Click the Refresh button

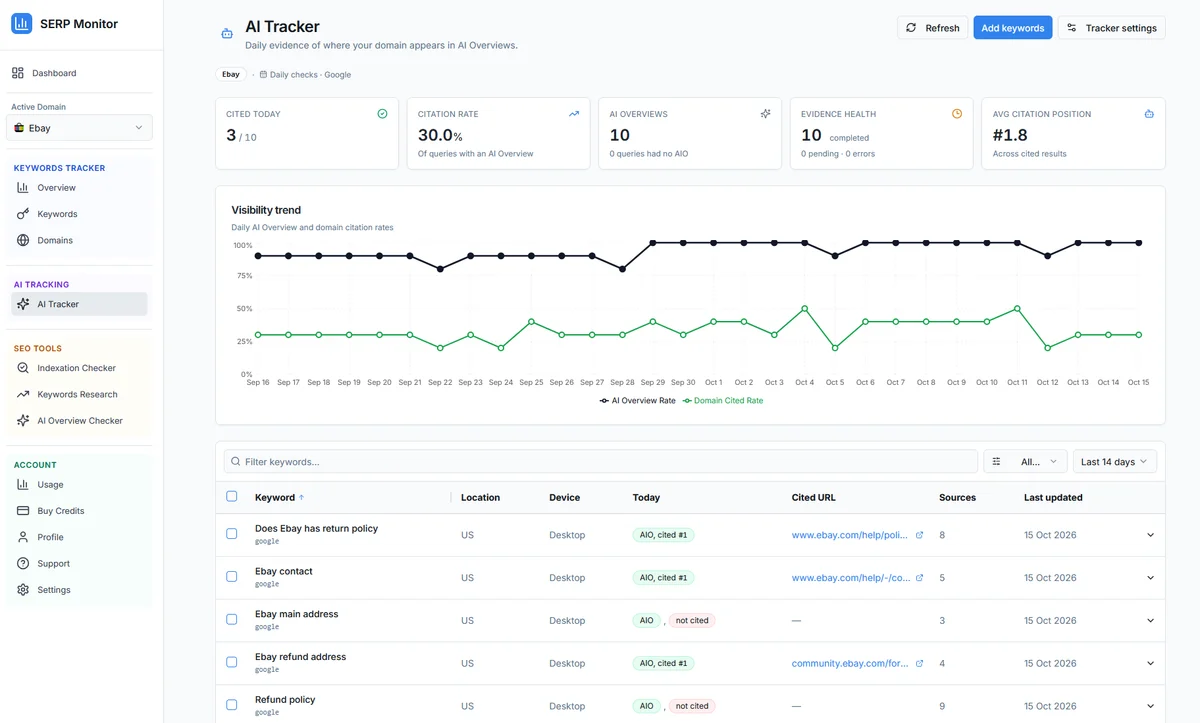point(932,28)
